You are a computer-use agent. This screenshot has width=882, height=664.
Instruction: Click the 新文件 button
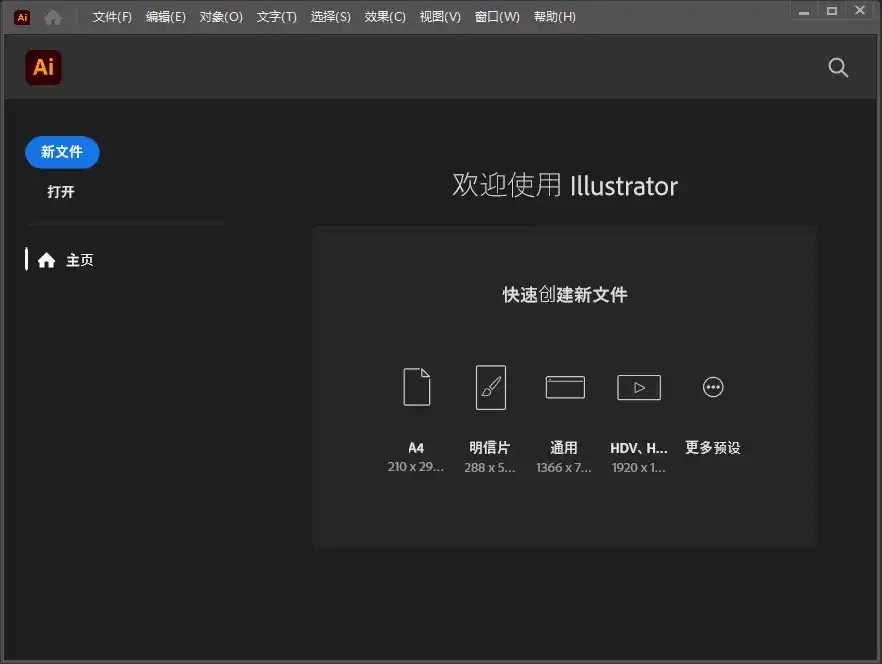tap(61, 152)
